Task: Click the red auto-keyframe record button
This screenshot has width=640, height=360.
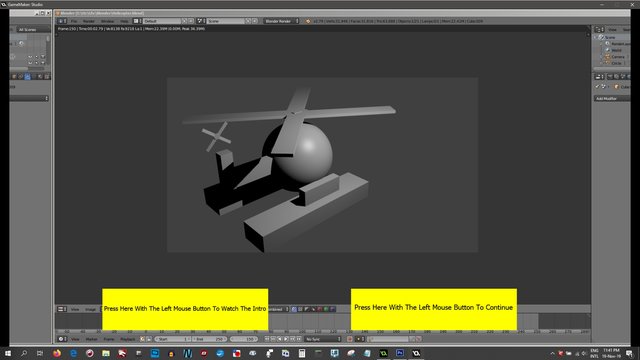Action: click(350, 339)
